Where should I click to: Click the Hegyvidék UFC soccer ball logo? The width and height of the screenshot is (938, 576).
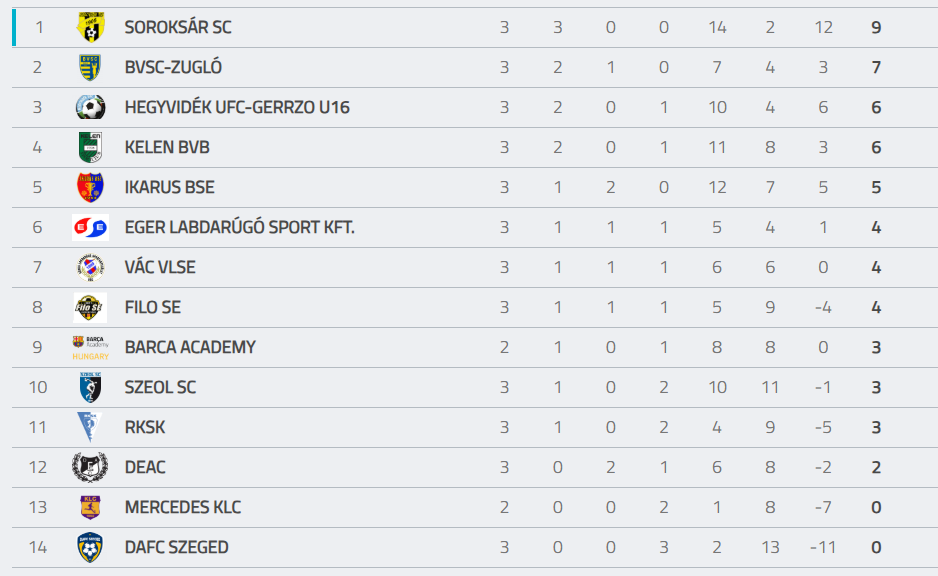90,107
